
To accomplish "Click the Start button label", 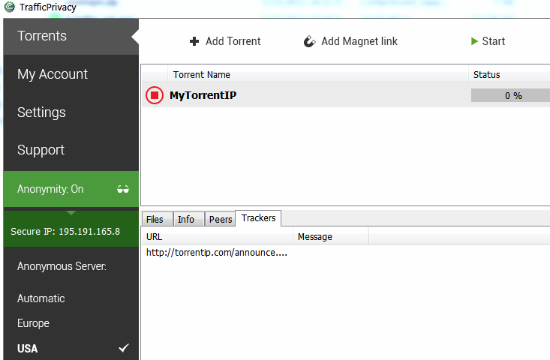I will (x=494, y=41).
